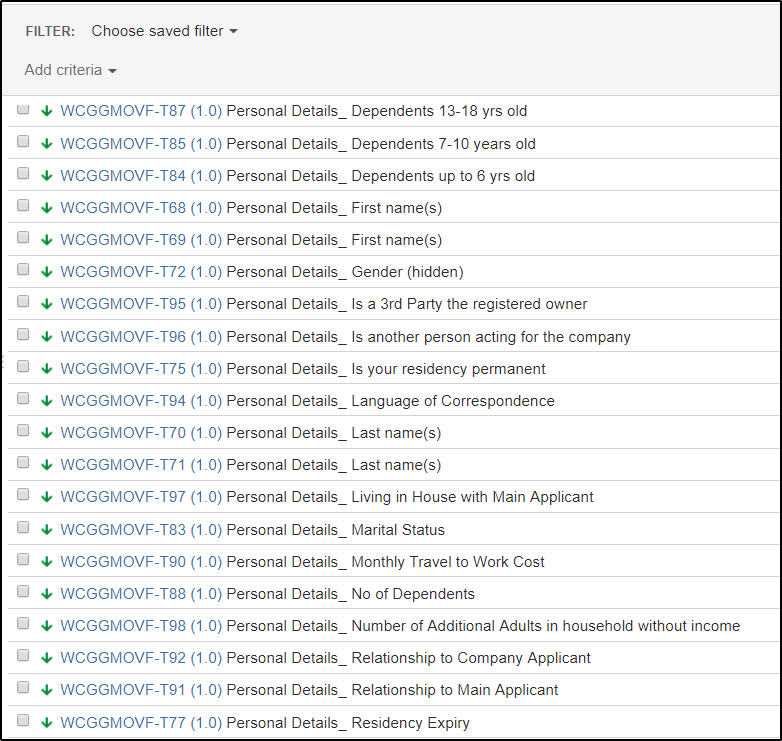Click 'Monthly Travel to Work Cost' text
This screenshot has height=741, width=782.
(448, 562)
